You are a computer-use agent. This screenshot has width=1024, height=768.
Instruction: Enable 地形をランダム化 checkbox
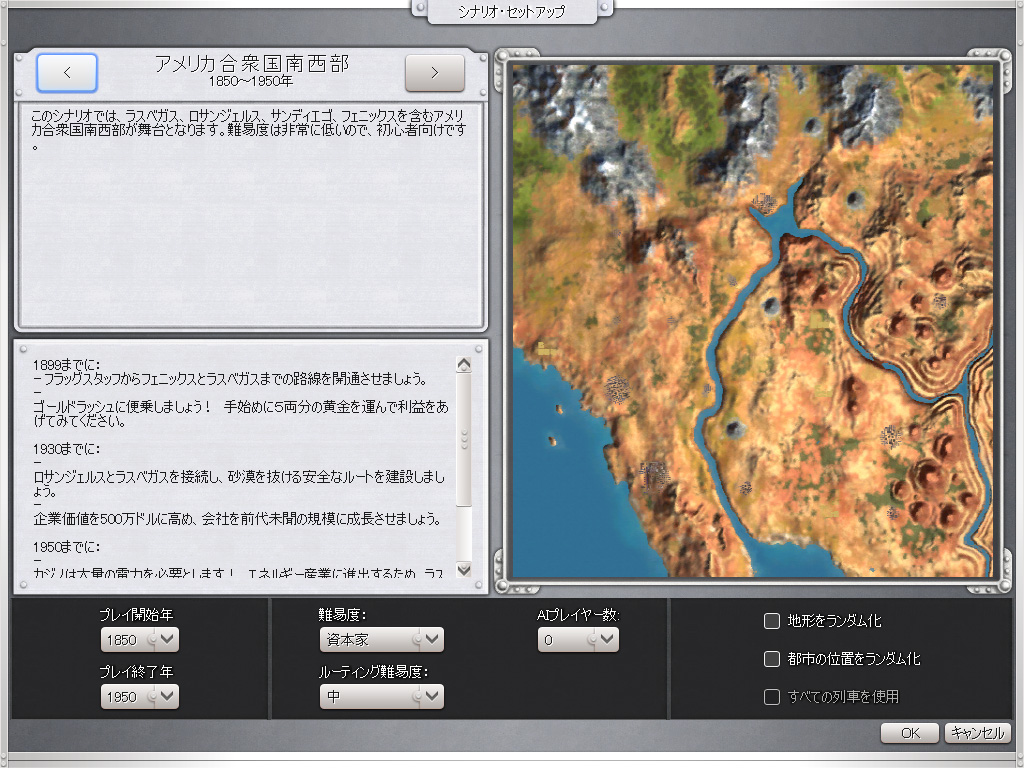[772, 620]
